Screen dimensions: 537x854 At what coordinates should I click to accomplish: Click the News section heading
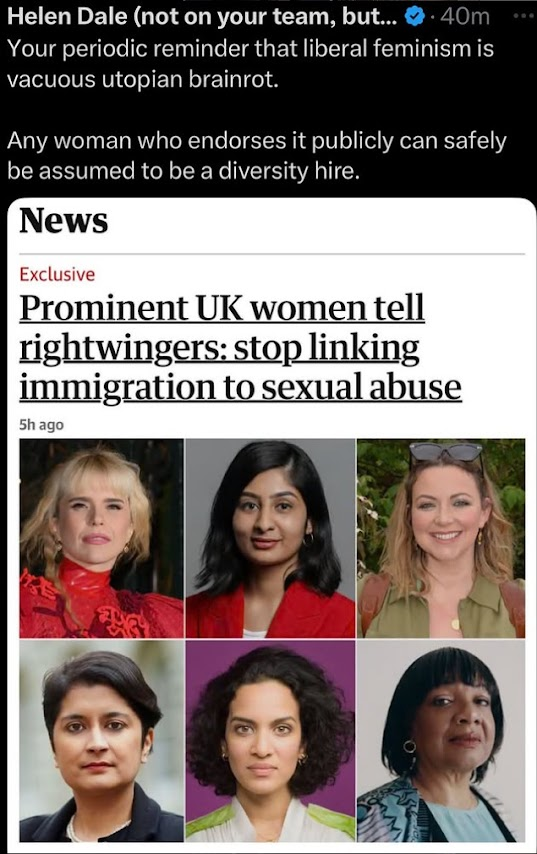click(64, 221)
